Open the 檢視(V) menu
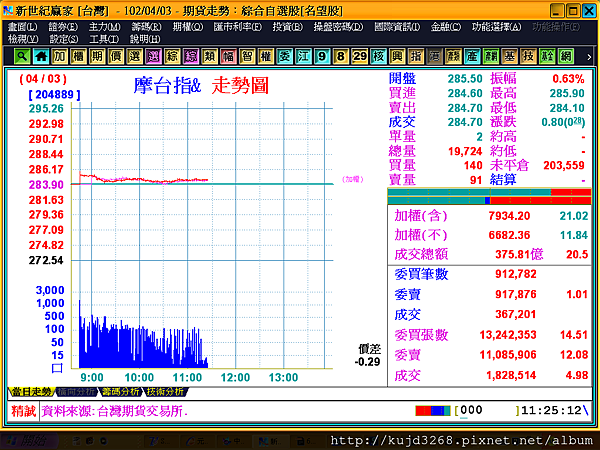The height and width of the screenshot is (450, 600). pos(23,39)
